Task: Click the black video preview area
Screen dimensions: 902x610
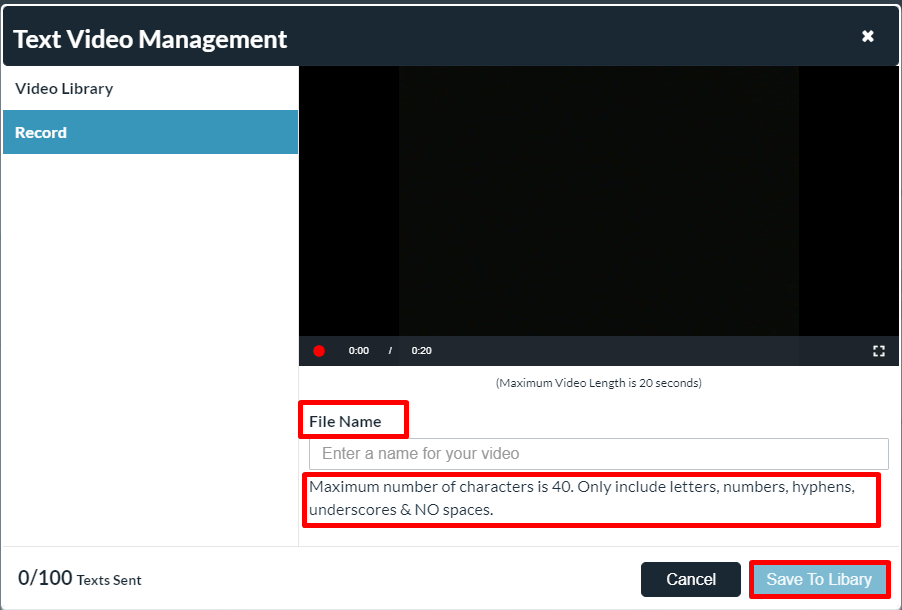Action: click(x=598, y=201)
